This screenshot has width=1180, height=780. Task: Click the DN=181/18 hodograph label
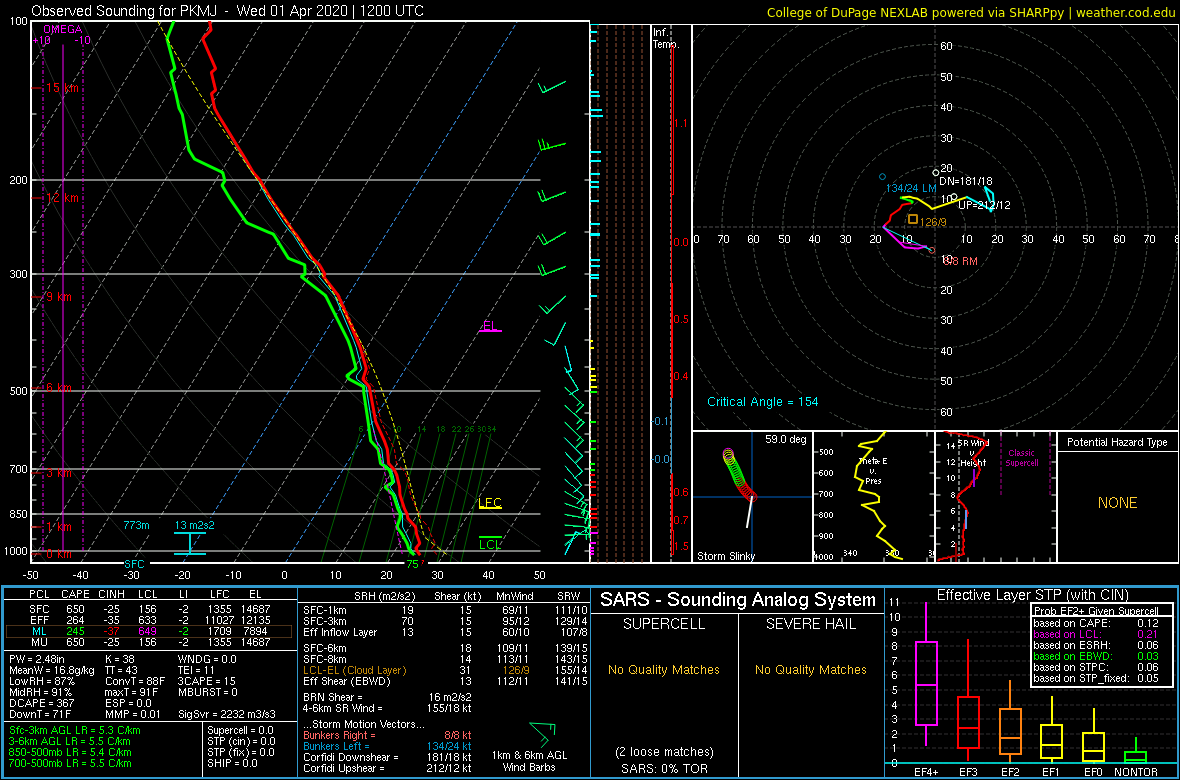click(x=966, y=181)
